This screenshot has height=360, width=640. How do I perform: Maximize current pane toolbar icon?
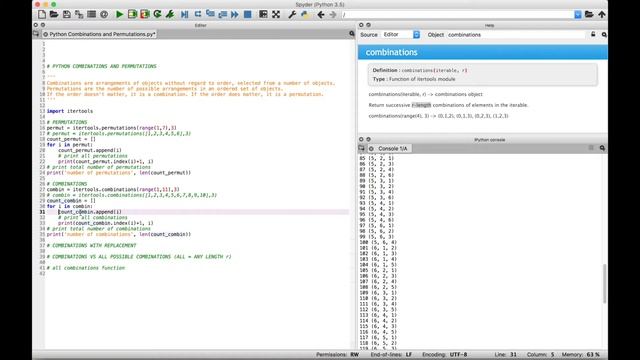click(263, 14)
